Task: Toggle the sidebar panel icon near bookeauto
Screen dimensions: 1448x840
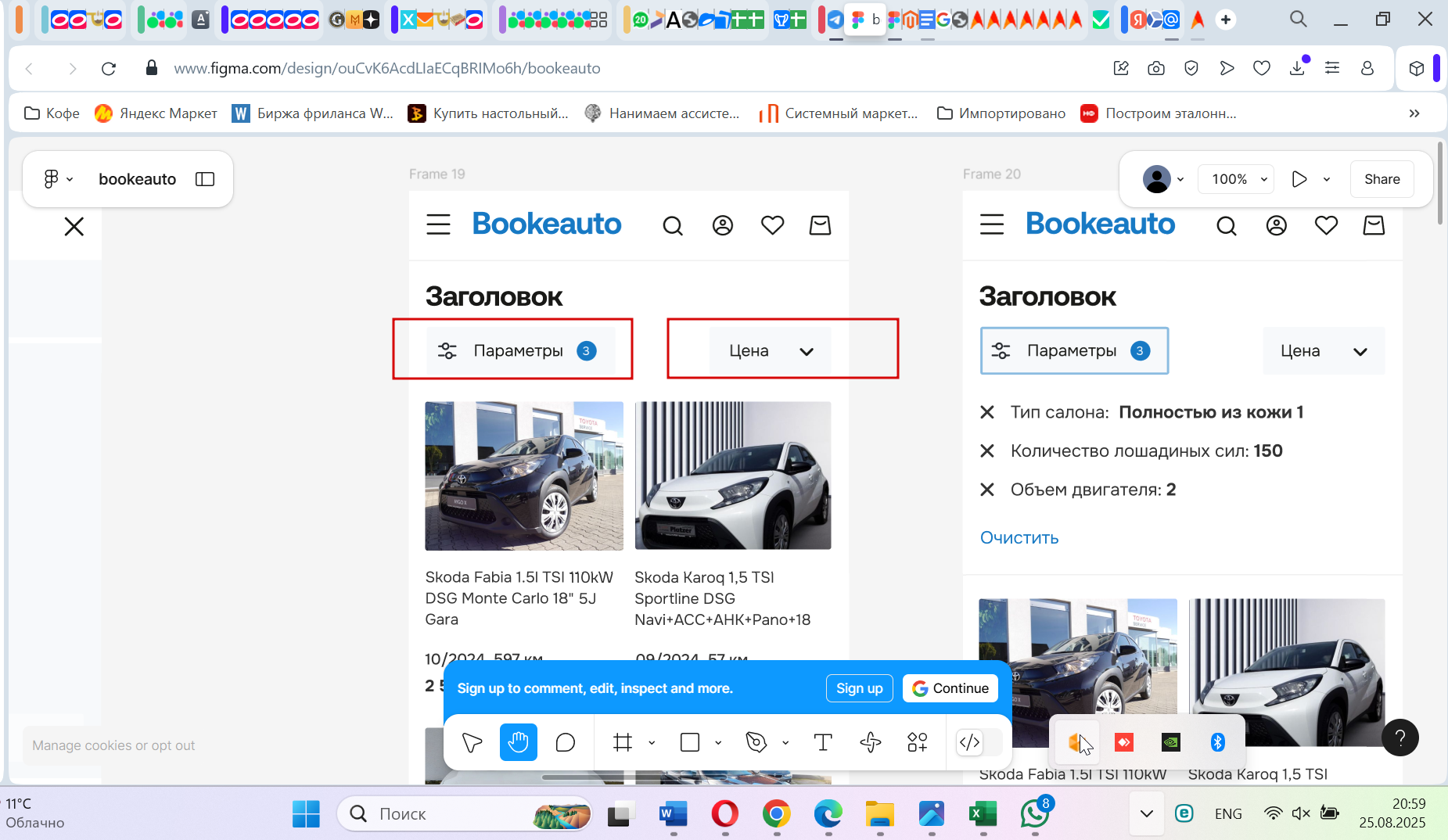Action: pyautogui.click(x=205, y=179)
